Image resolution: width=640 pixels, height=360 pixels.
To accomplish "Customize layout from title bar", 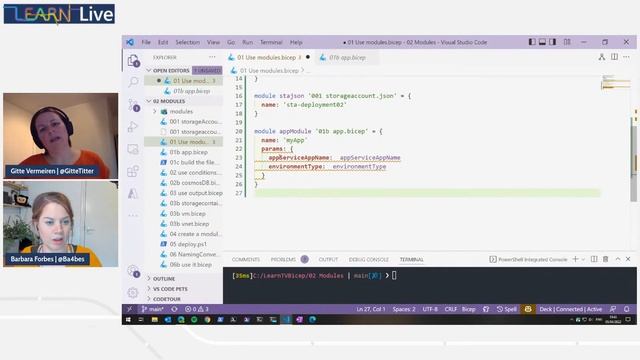I will [567, 42].
